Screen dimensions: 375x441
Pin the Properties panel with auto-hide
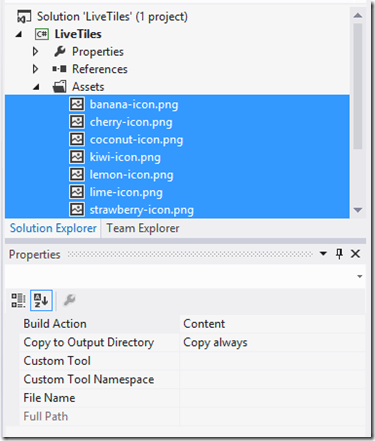339,254
